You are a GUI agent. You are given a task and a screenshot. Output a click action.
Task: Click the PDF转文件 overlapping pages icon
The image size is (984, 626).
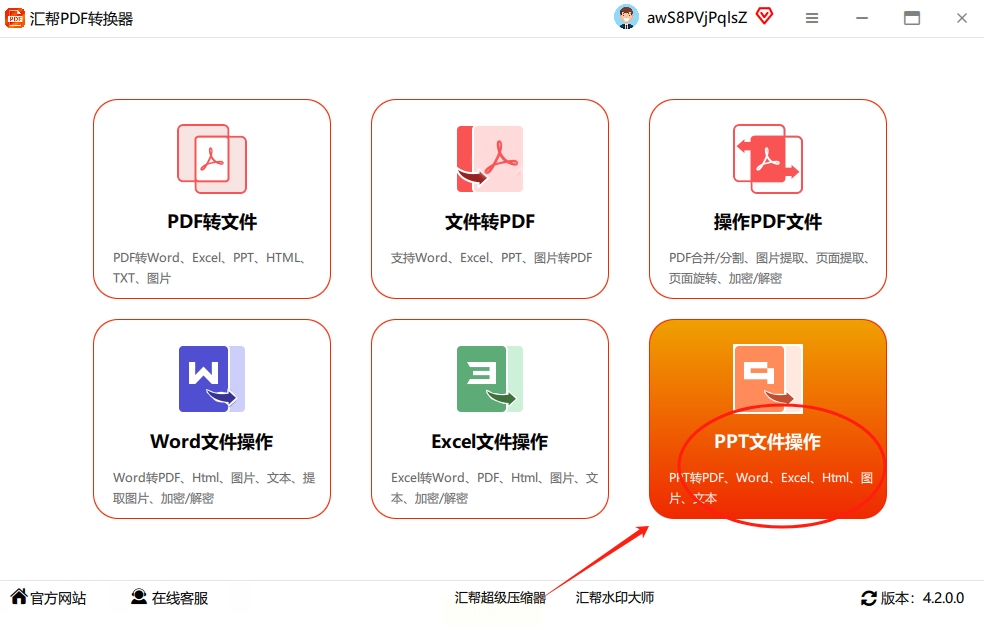tap(212, 159)
